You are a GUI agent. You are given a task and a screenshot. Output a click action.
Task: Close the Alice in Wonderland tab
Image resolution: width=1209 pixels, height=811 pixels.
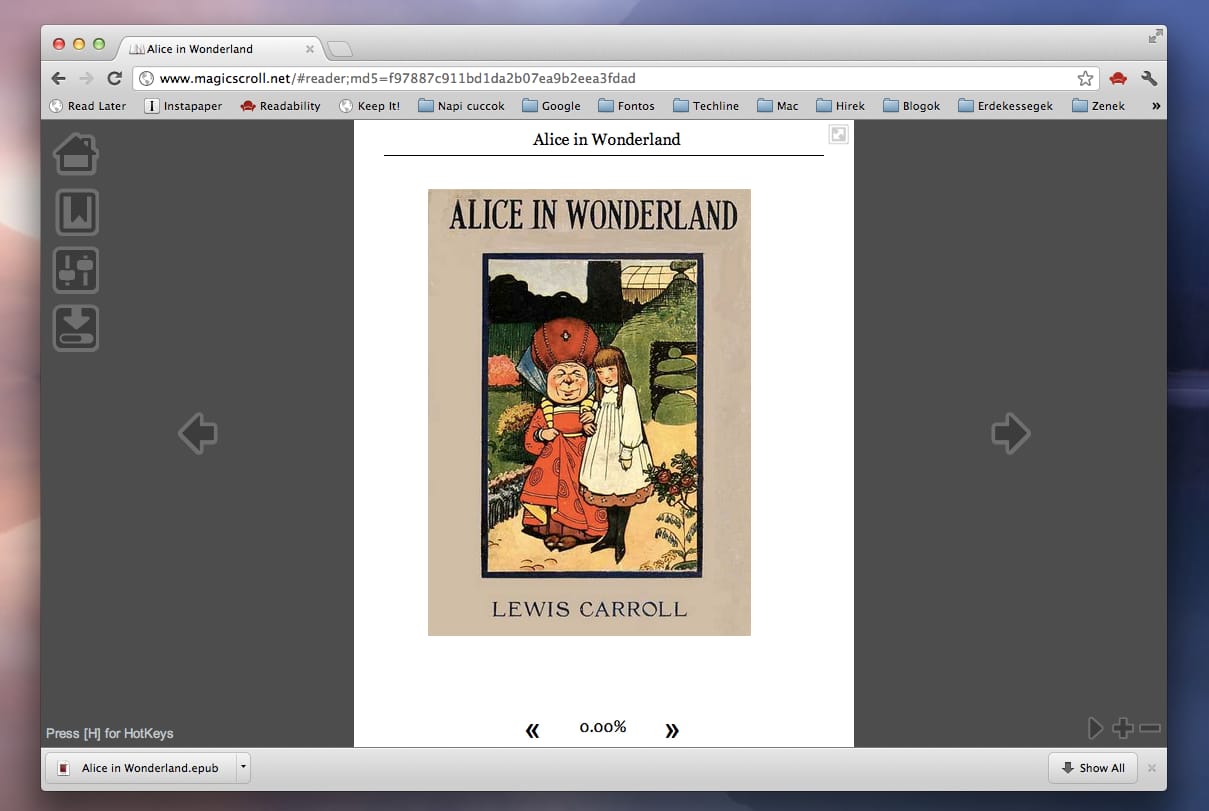pyautogui.click(x=310, y=49)
